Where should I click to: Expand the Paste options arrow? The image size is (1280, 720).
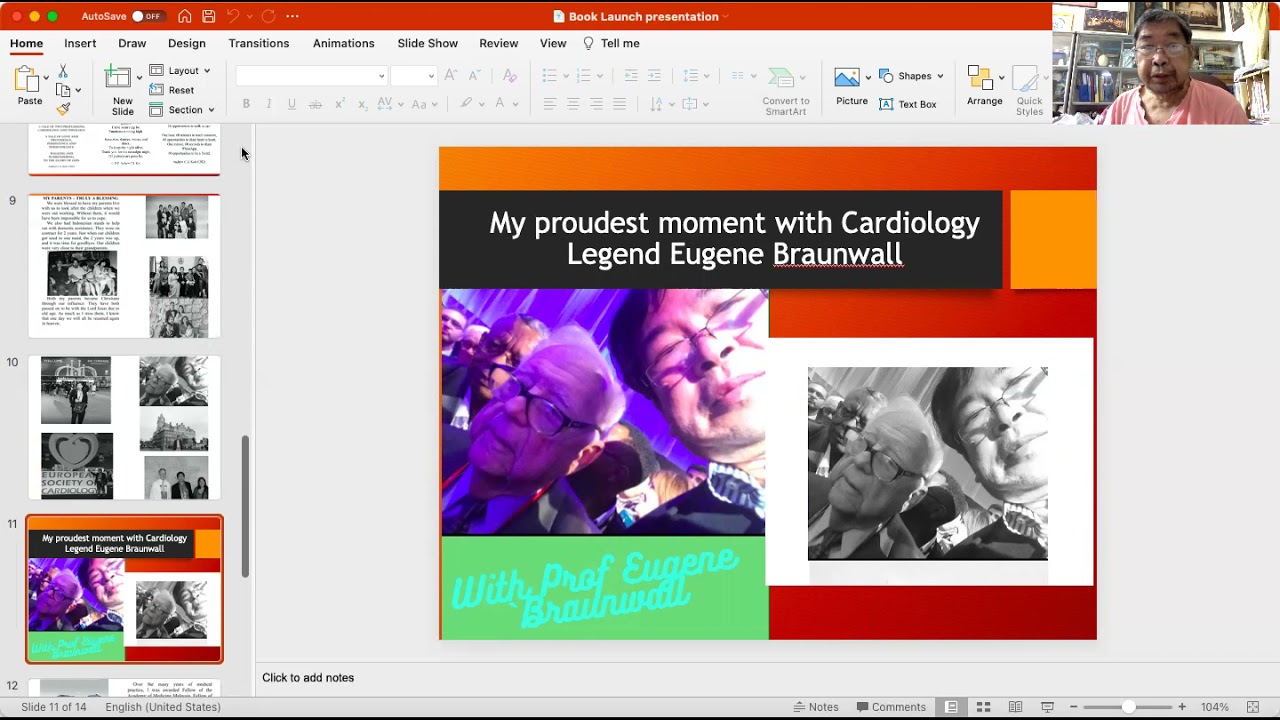tap(46, 78)
